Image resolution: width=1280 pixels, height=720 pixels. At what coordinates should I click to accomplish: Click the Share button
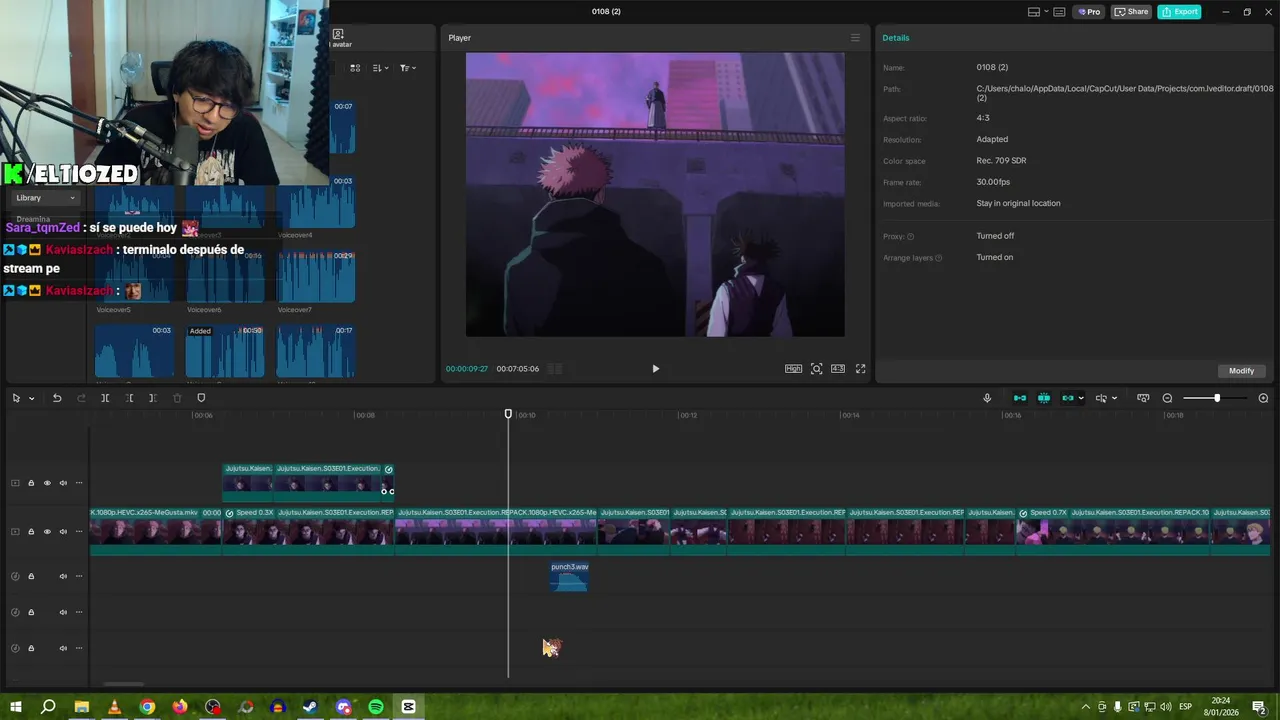tap(1132, 12)
